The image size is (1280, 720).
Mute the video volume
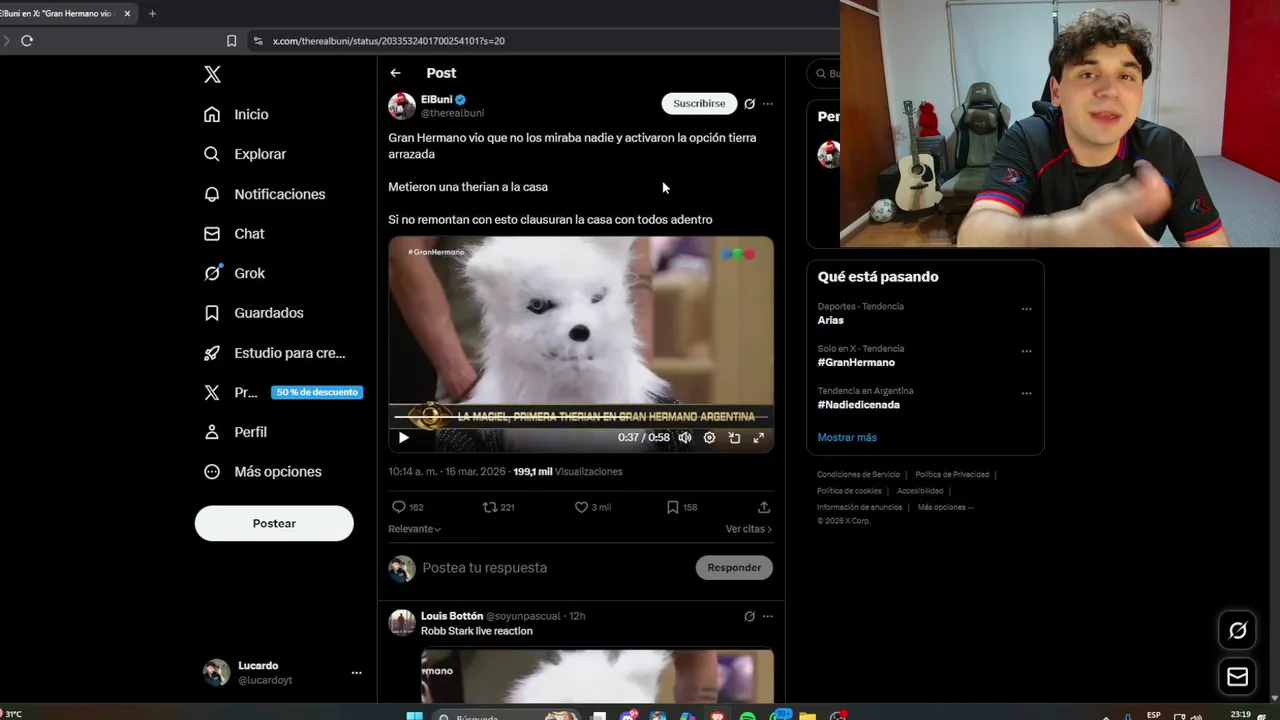tap(685, 438)
